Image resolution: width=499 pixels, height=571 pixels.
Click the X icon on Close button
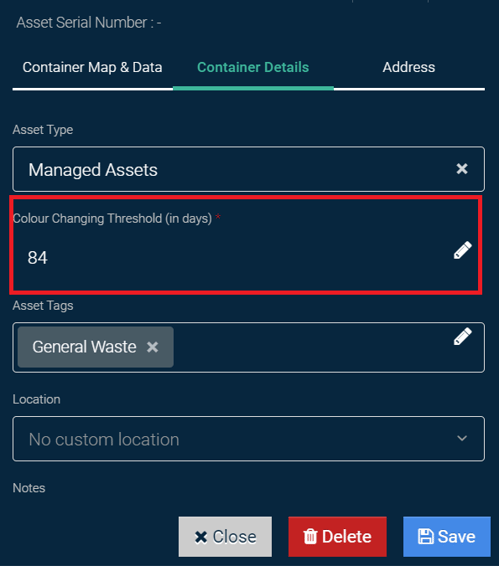(201, 537)
